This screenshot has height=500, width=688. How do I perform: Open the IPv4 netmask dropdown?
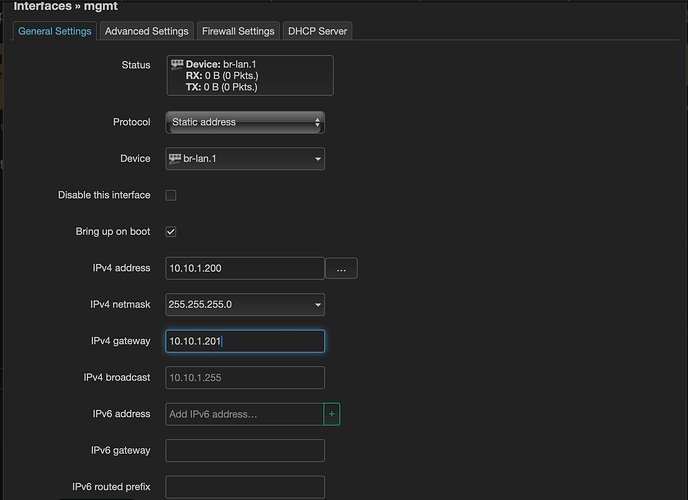pyautogui.click(x=245, y=305)
